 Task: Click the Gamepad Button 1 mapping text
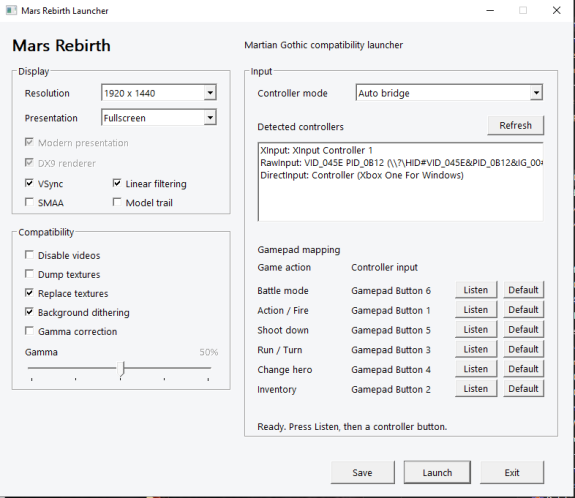(391, 311)
